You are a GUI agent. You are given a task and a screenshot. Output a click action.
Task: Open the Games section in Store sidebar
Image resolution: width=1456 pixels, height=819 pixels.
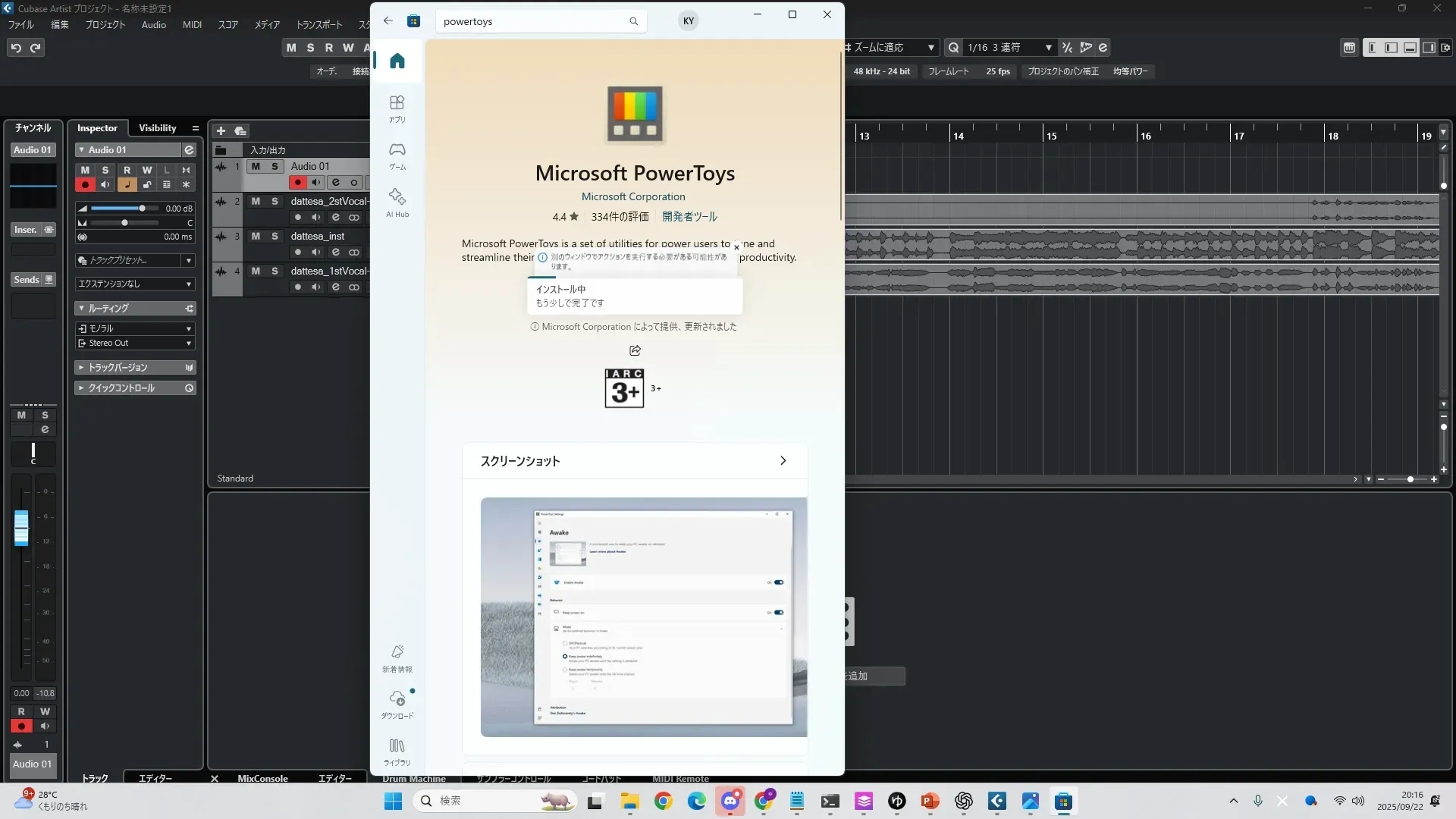[397, 155]
